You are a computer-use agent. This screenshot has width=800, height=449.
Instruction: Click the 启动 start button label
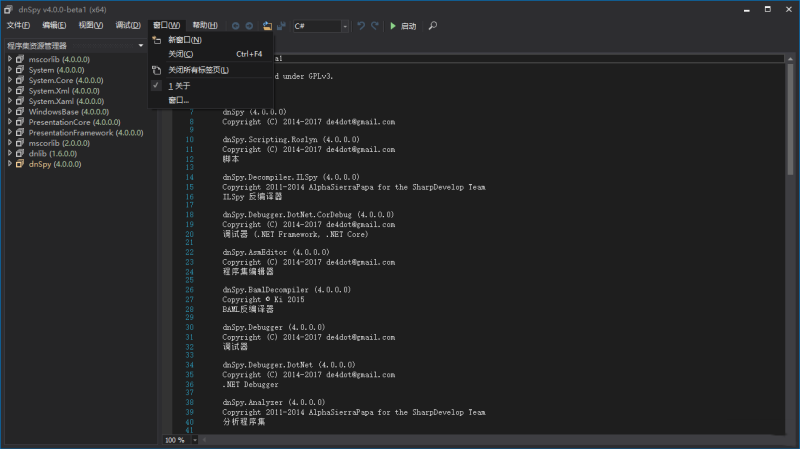pos(408,26)
